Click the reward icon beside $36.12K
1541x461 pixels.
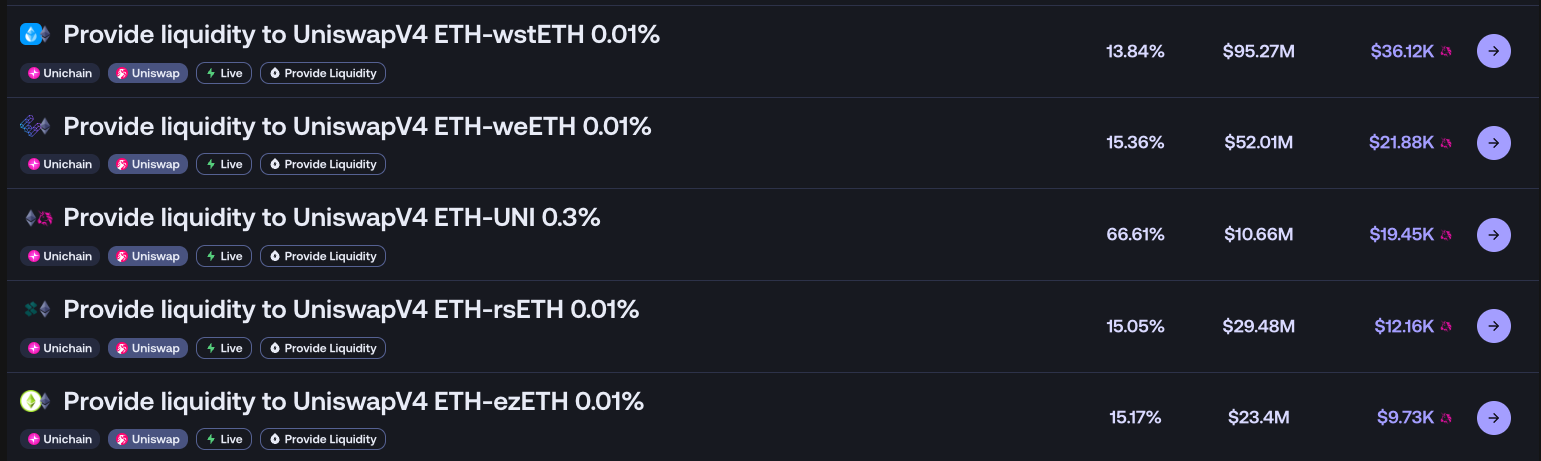pos(1446,51)
